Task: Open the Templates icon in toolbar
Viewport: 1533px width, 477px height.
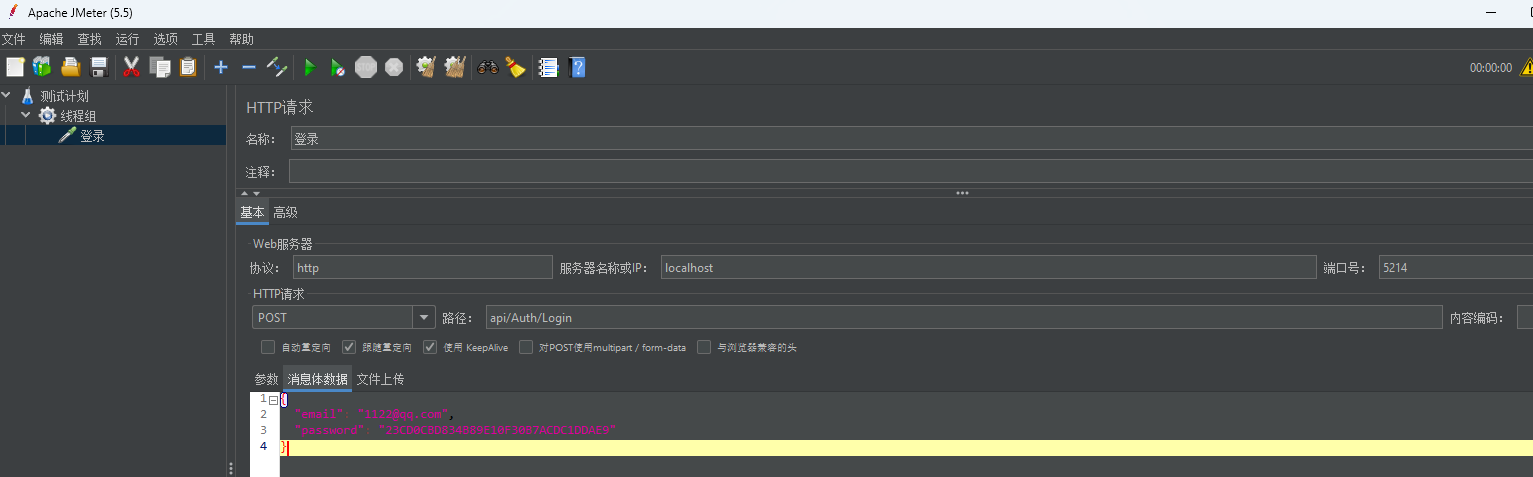Action: [42, 67]
